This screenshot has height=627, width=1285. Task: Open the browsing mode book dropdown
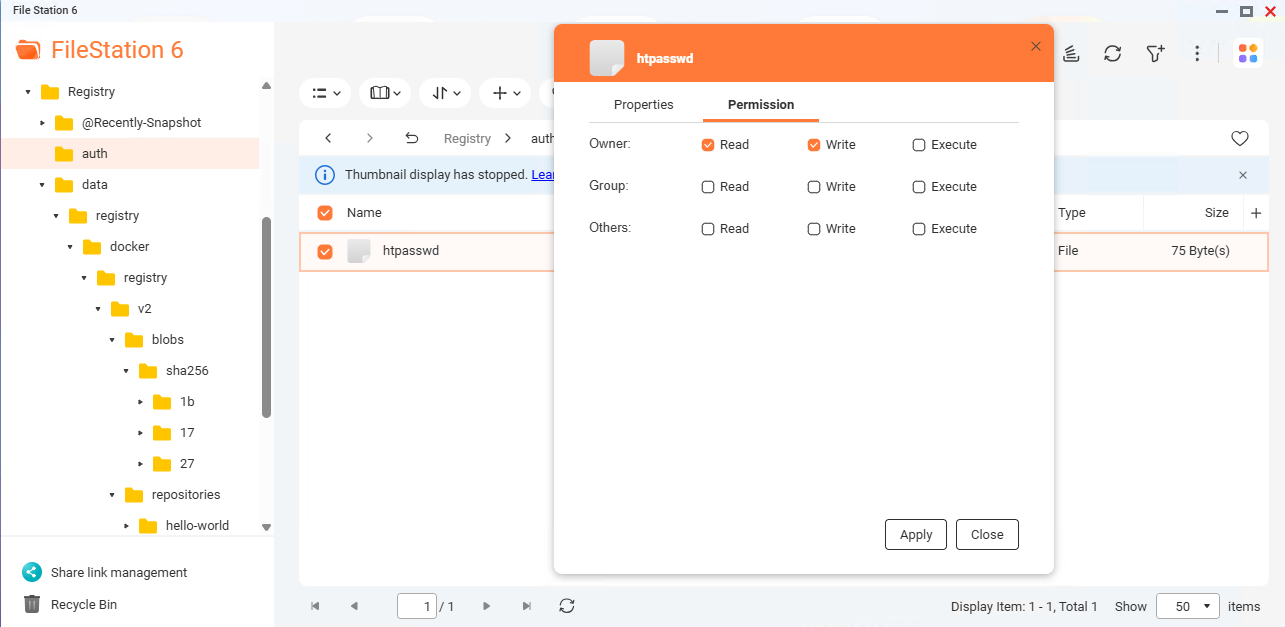385,93
